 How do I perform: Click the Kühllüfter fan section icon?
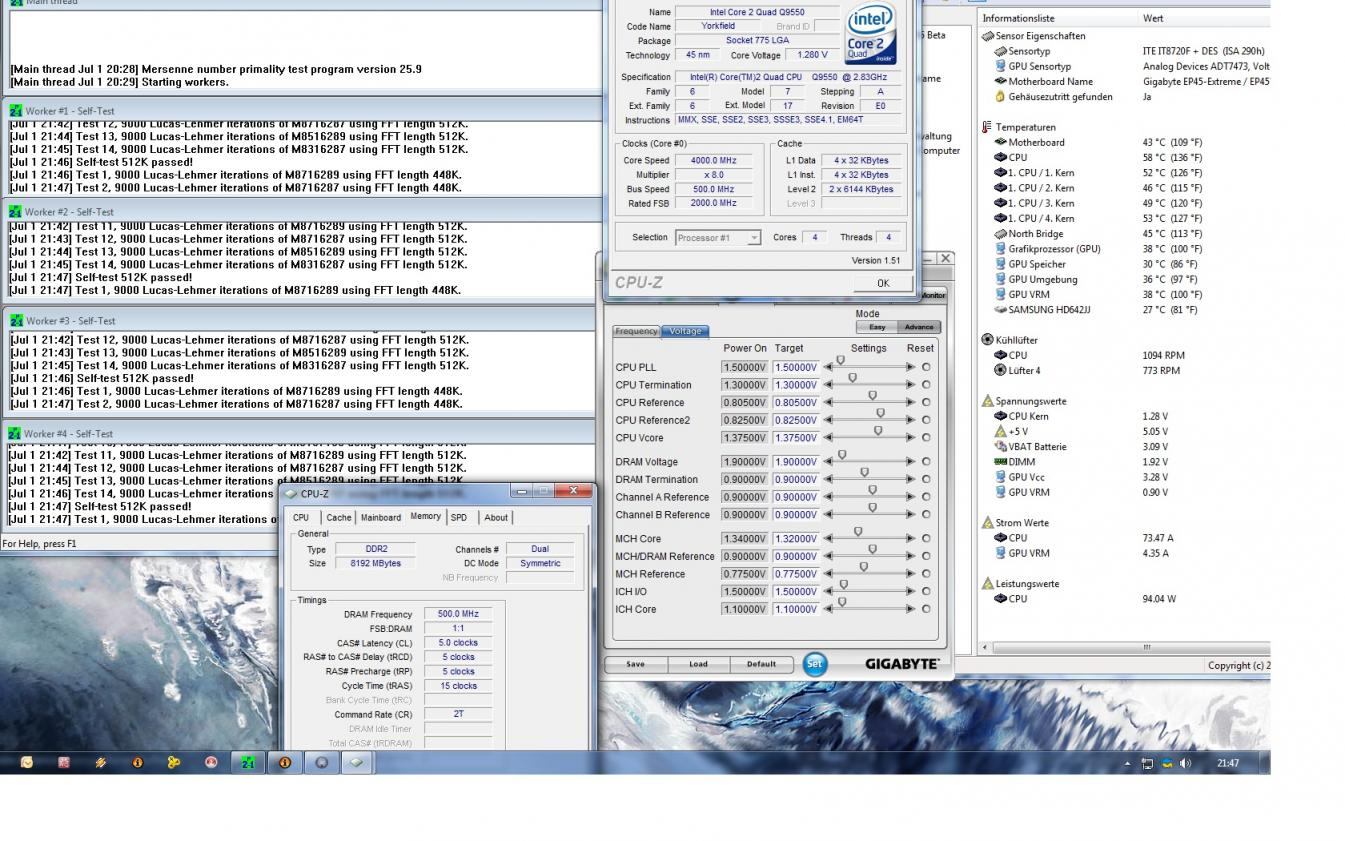tap(987, 340)
